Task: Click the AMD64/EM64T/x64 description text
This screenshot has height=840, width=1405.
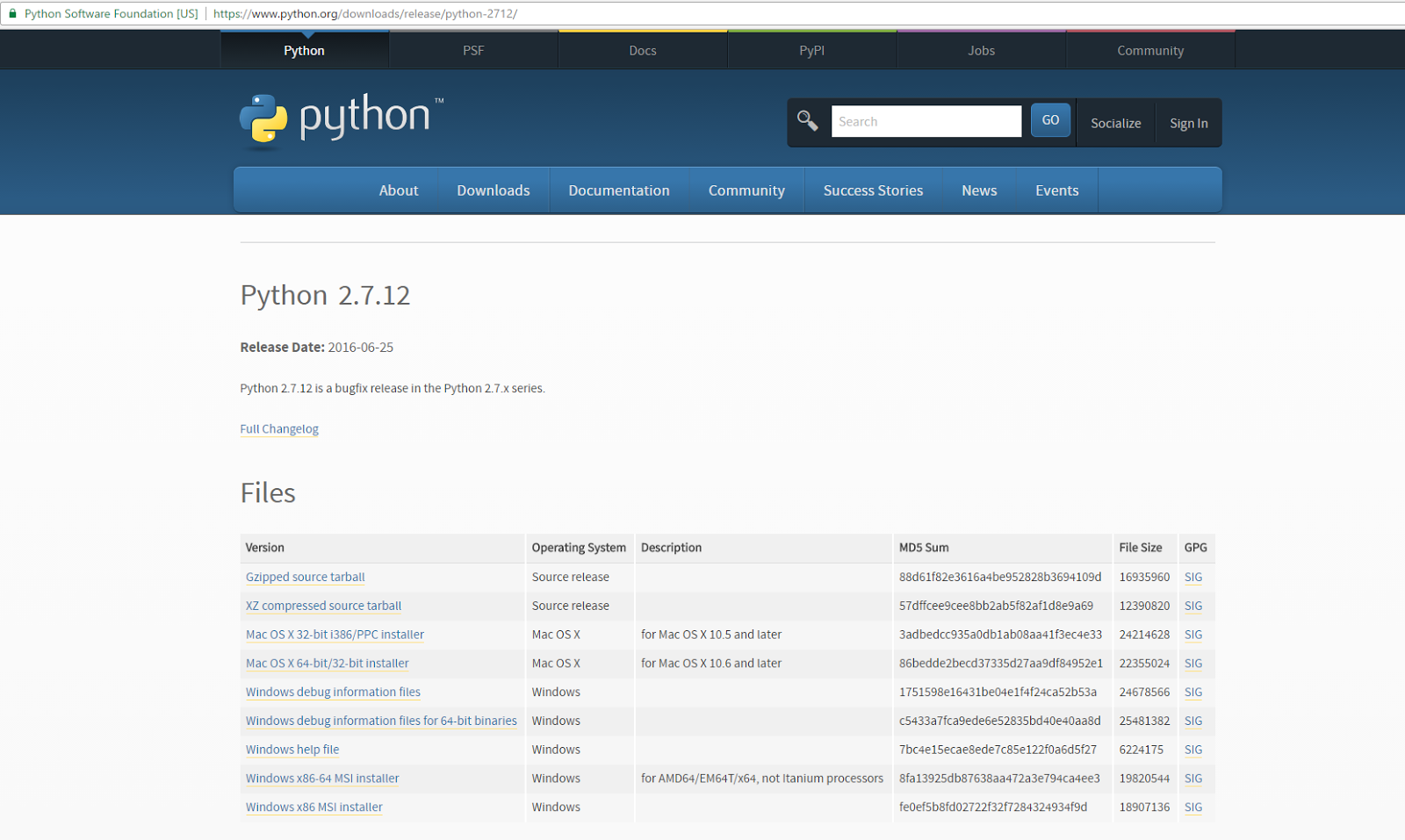Action: point(762,779)
